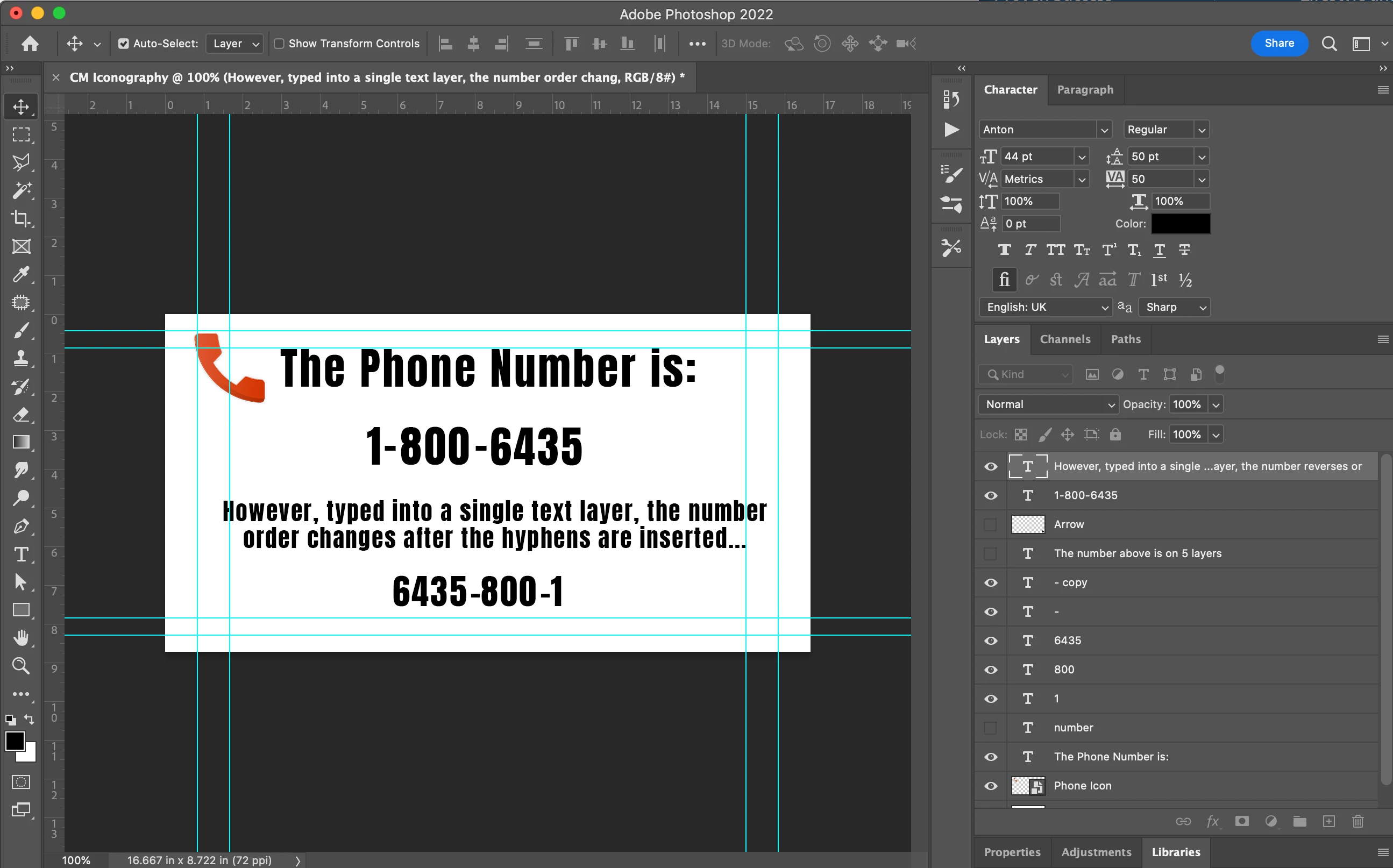The width and height of the screenshot is (1393, 868).
Task: Switch to the Channels tab
Action: coord(1065,339)
